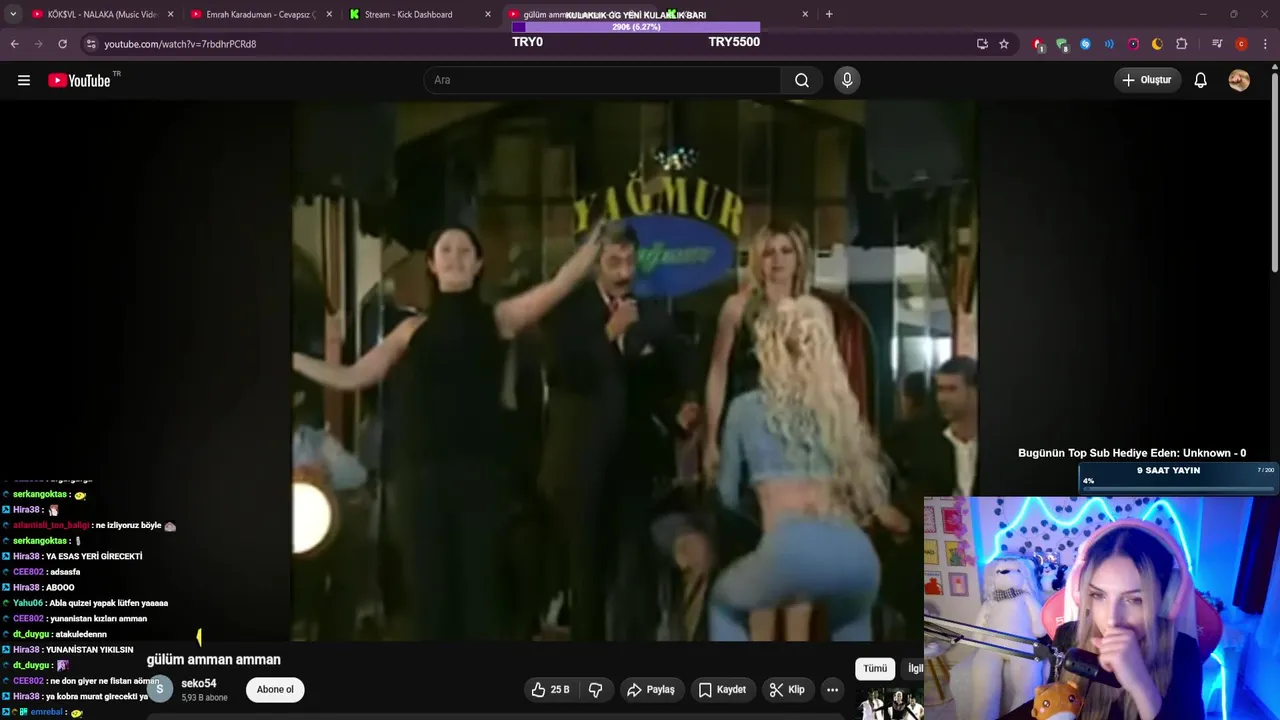Open YouTube notifications bell
Screen dimensions: 1280x720
pos(1200,80)
